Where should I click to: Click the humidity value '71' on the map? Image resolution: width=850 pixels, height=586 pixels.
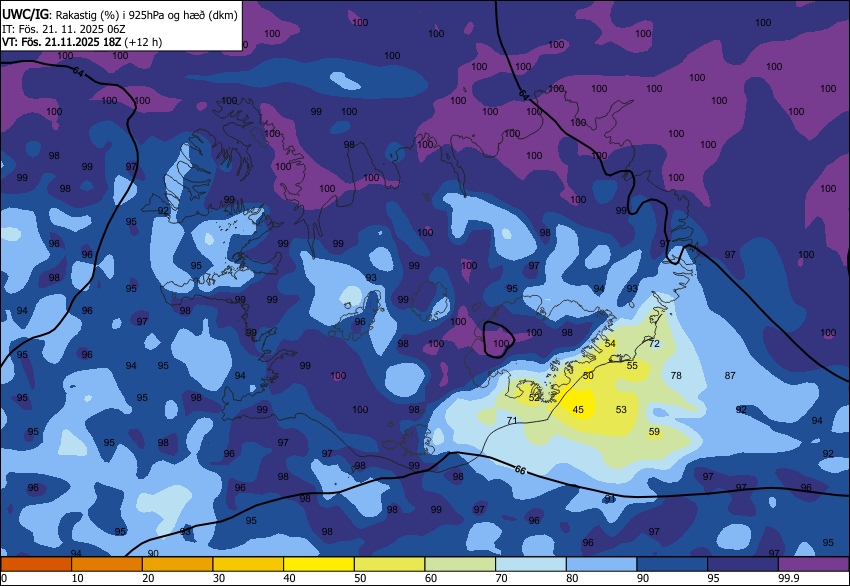coord(512,420)
